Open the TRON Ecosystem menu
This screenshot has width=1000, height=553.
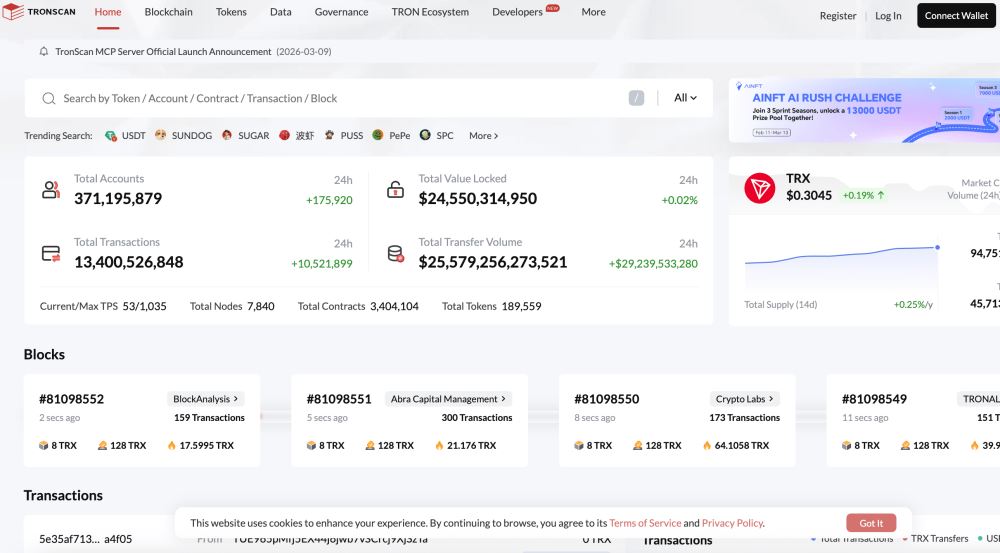pos(430,12)
